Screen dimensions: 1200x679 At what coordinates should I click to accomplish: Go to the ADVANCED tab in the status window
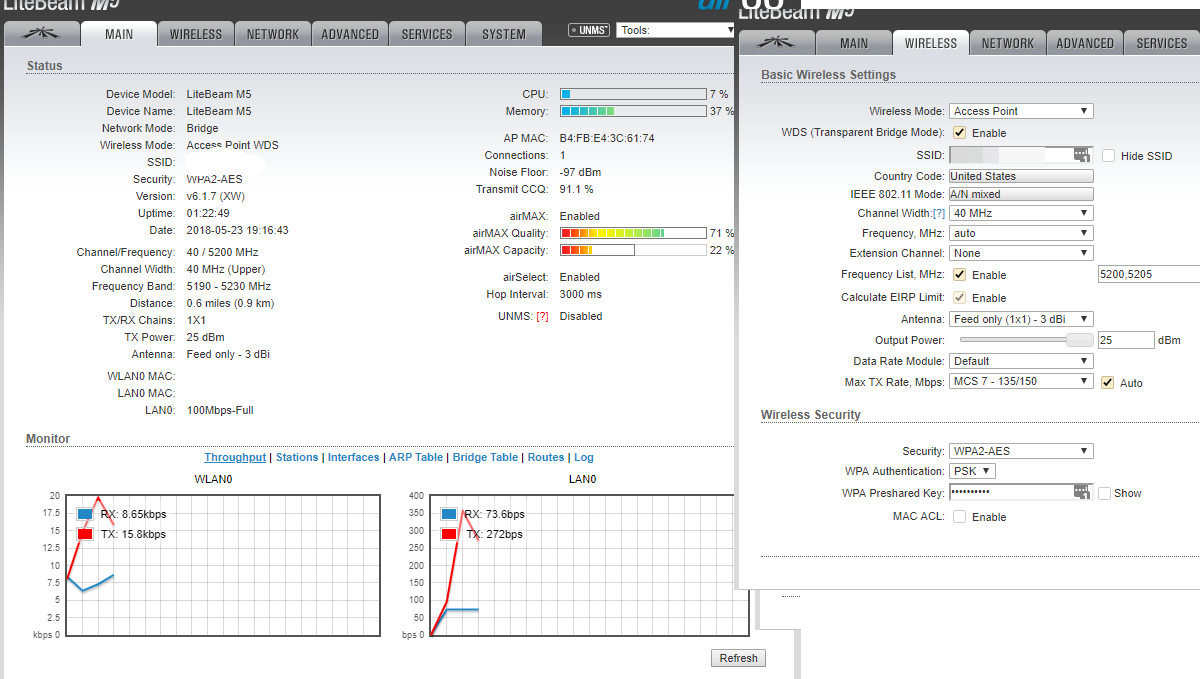tap(350, 34)
